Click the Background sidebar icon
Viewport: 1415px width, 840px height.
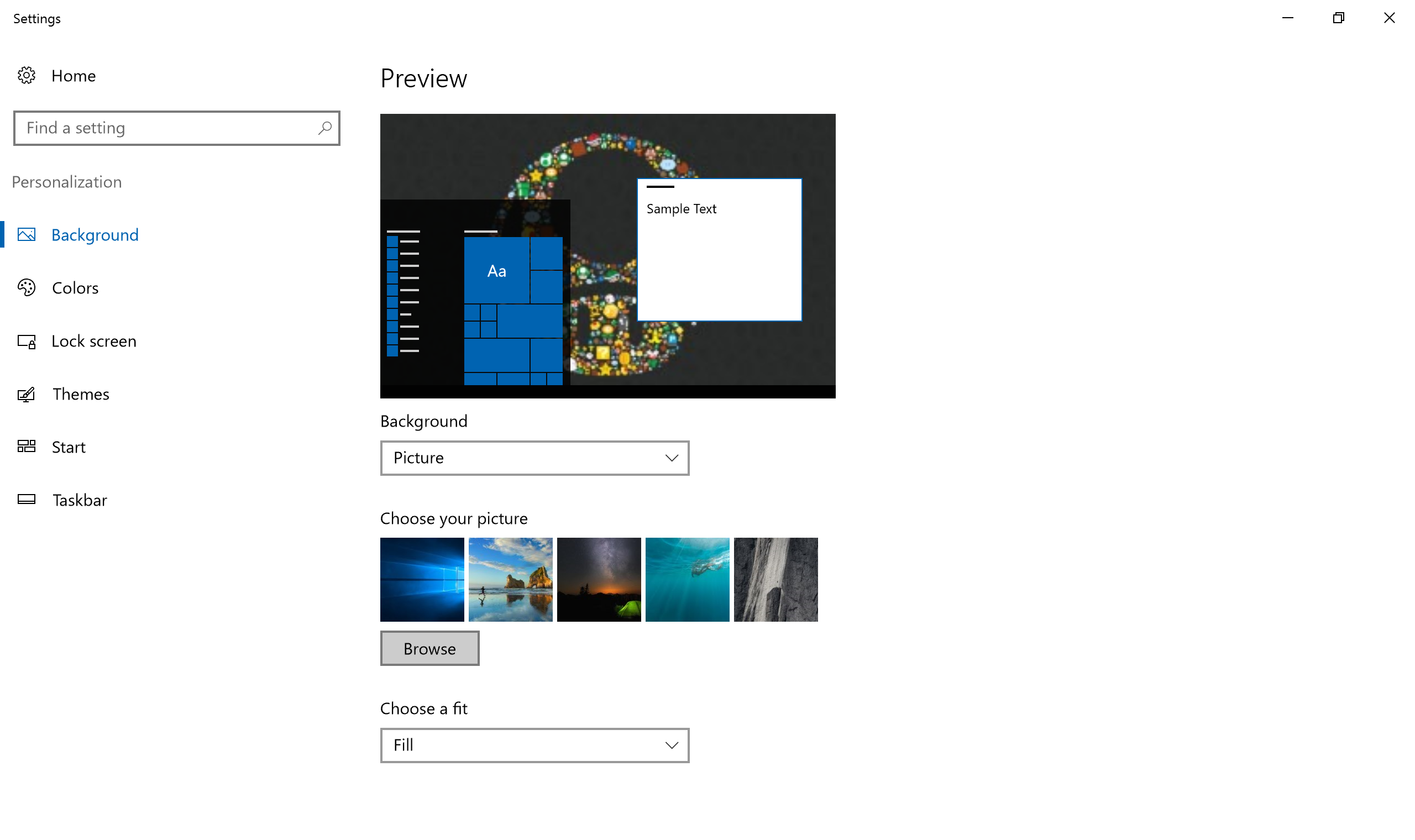pos(27,234)
